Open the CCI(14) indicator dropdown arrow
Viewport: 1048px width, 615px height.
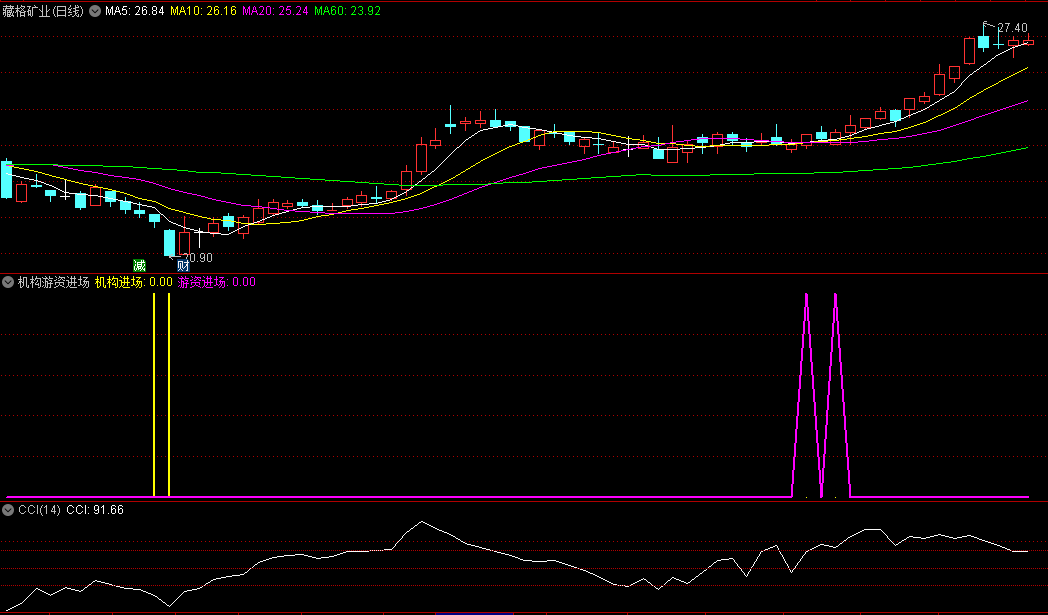click(x=7, y=510)
